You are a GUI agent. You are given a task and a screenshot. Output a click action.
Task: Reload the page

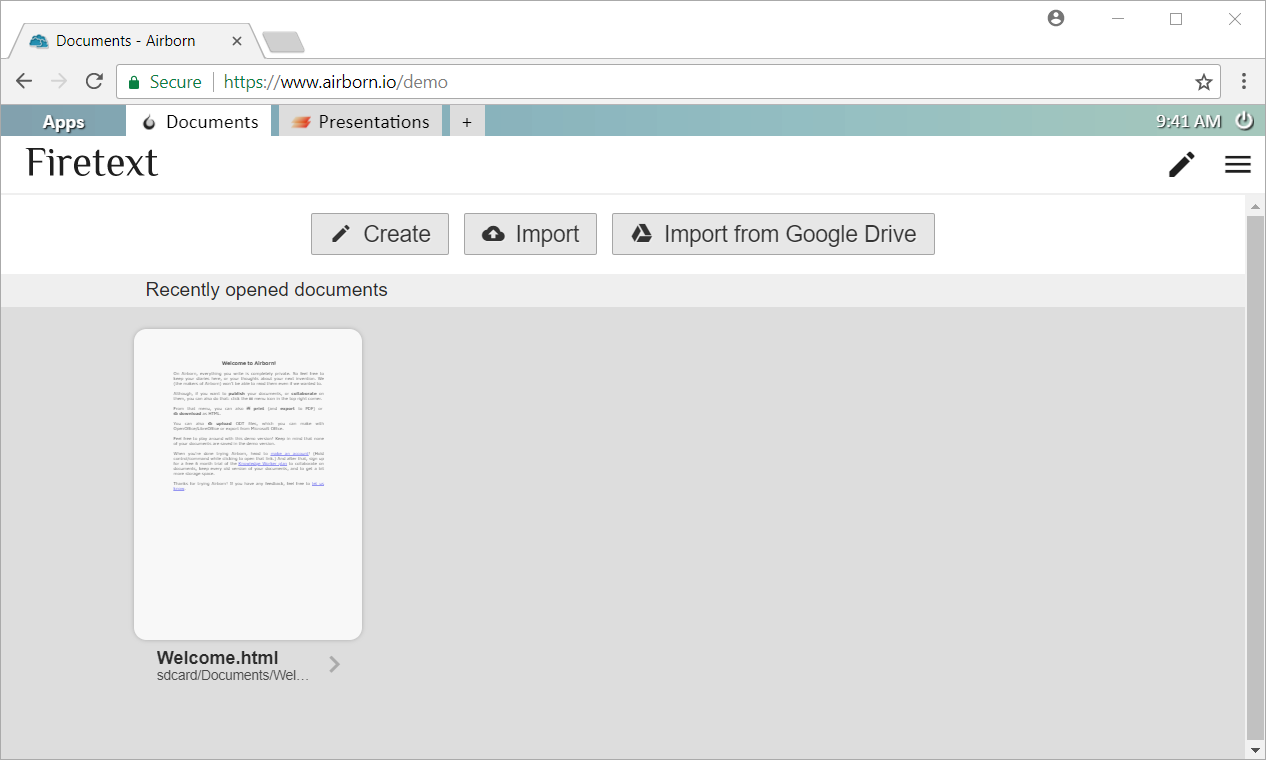pyautogui.click(x=94, y=82)
